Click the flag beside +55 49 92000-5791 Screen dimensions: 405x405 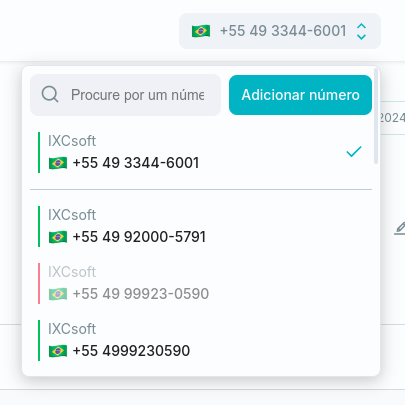coord(58,237)
